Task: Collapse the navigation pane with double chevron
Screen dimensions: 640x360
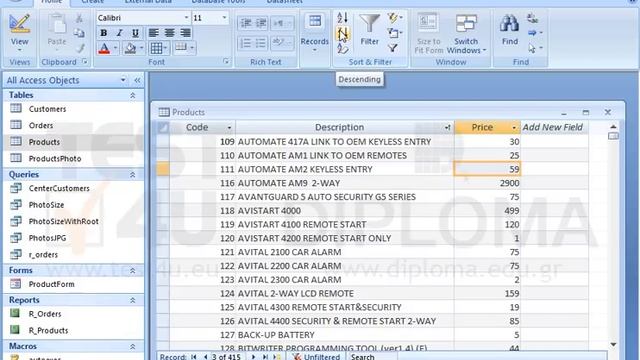Action: 137,80
